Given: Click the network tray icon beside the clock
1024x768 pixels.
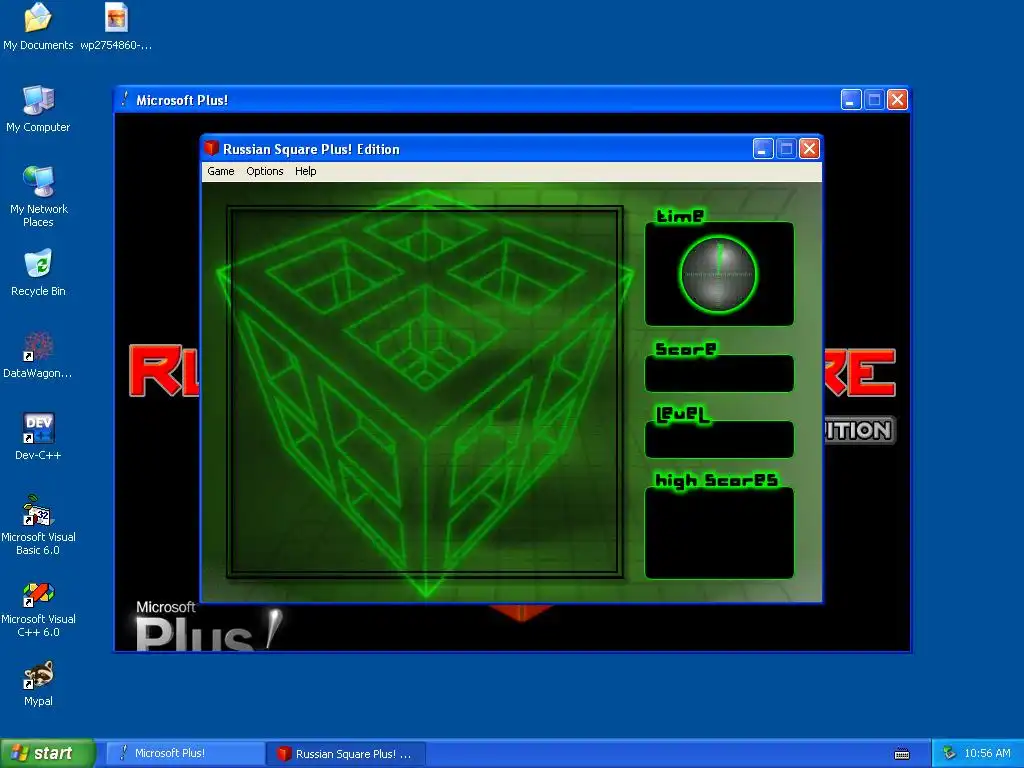Looking at the screenshot, I should (949, 754).
